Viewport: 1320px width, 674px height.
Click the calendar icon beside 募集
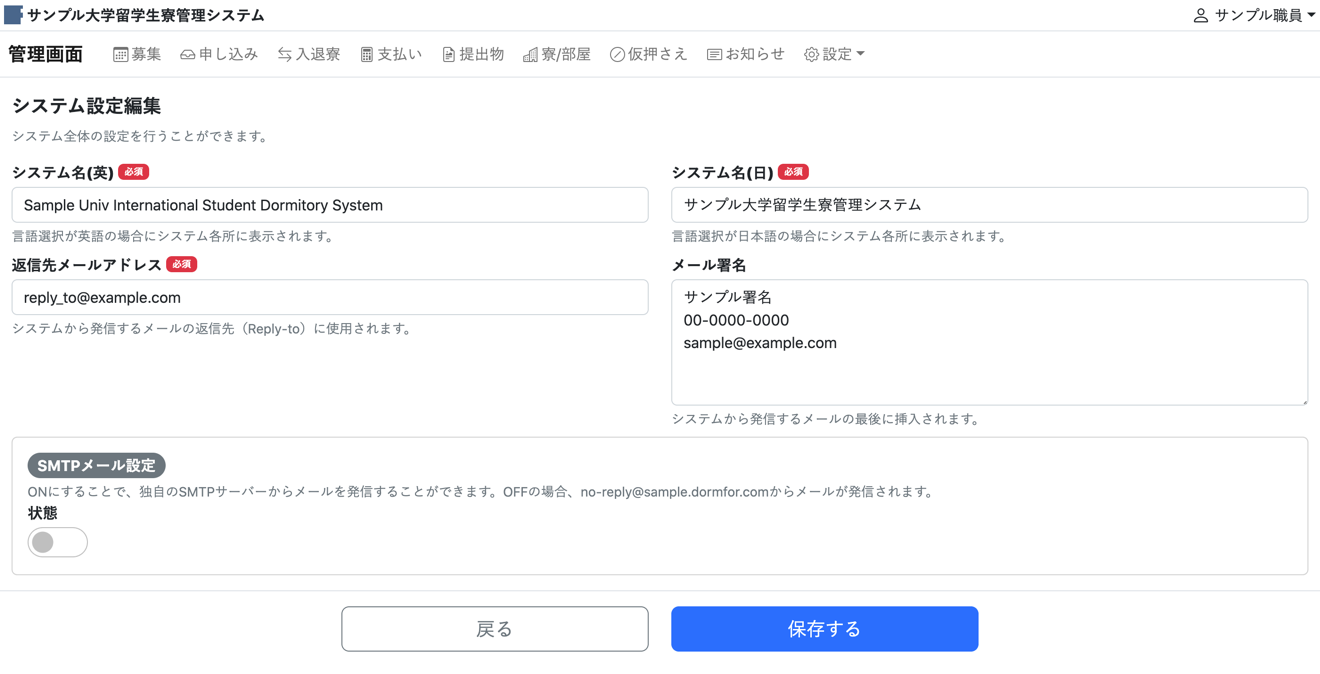click(120, 55)
